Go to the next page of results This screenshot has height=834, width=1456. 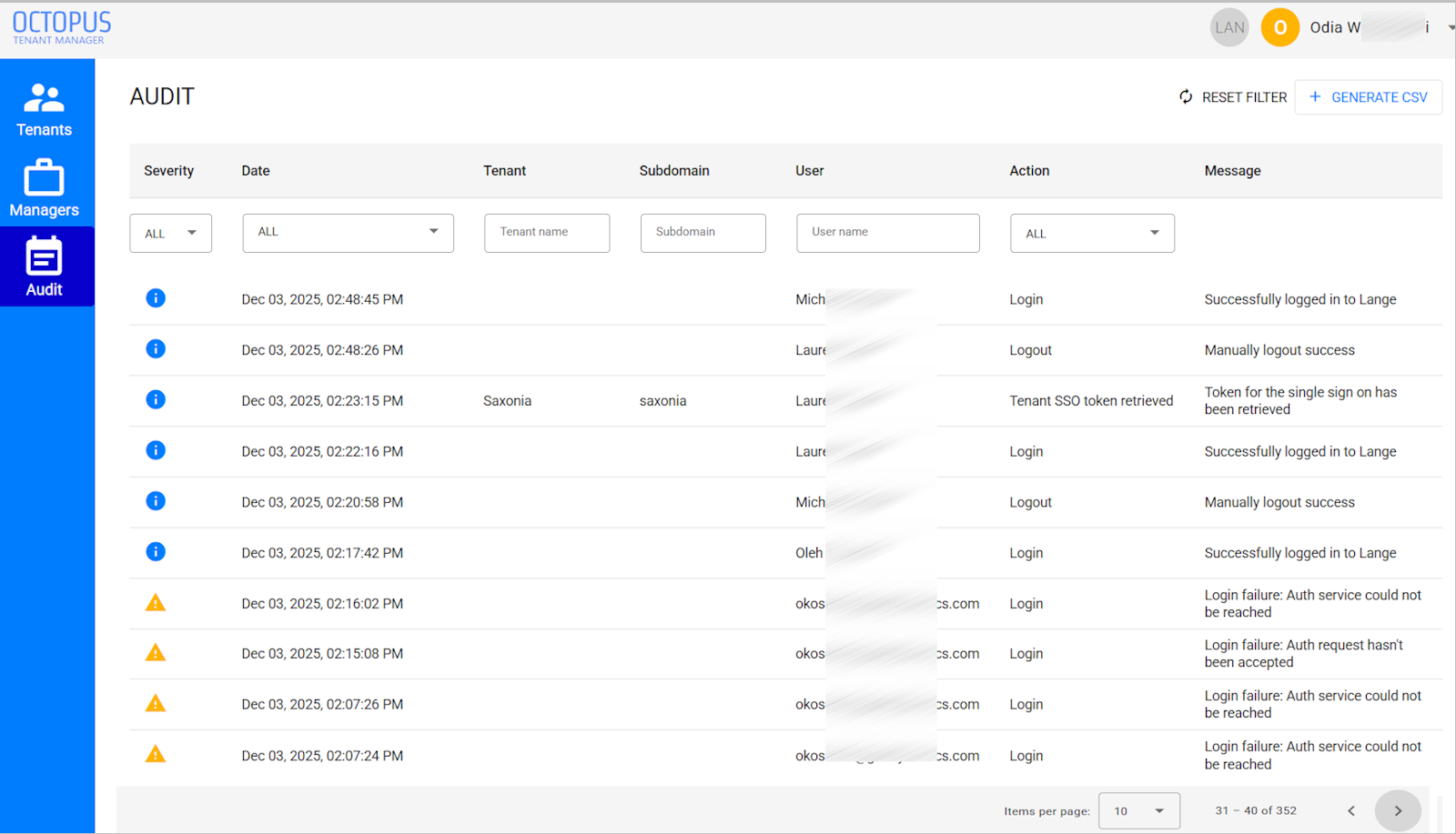pyautogui.click(x=1398, y=810)
